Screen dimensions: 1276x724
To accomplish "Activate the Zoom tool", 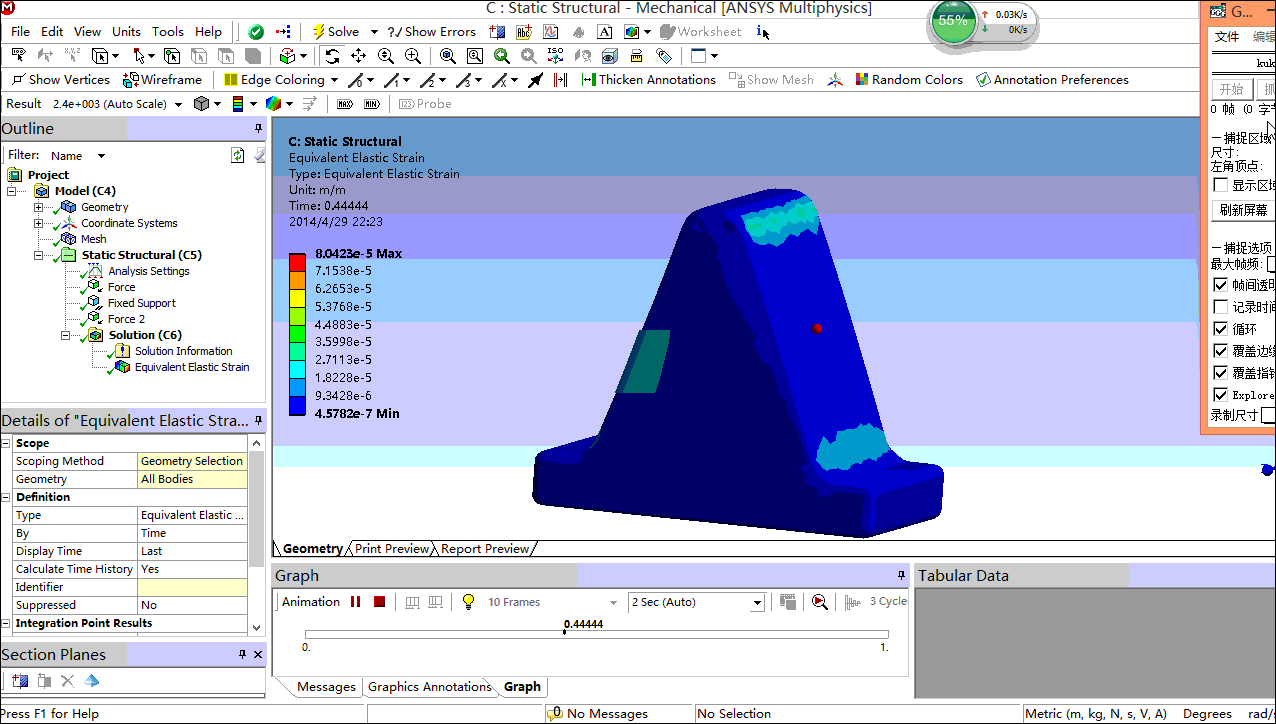I will click(x=386, y=56).
